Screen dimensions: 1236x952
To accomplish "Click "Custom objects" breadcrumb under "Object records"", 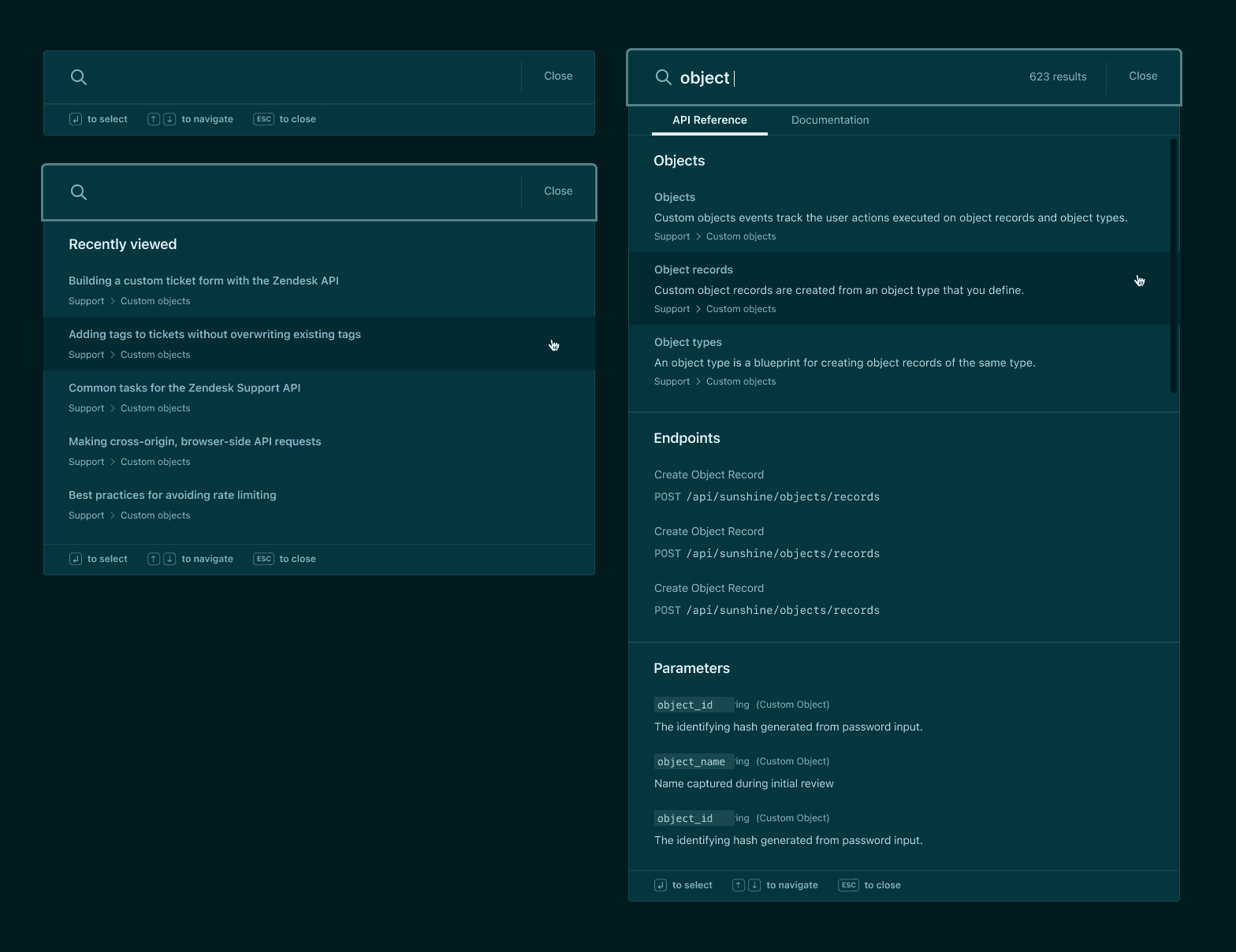I will tap(741, 309).
